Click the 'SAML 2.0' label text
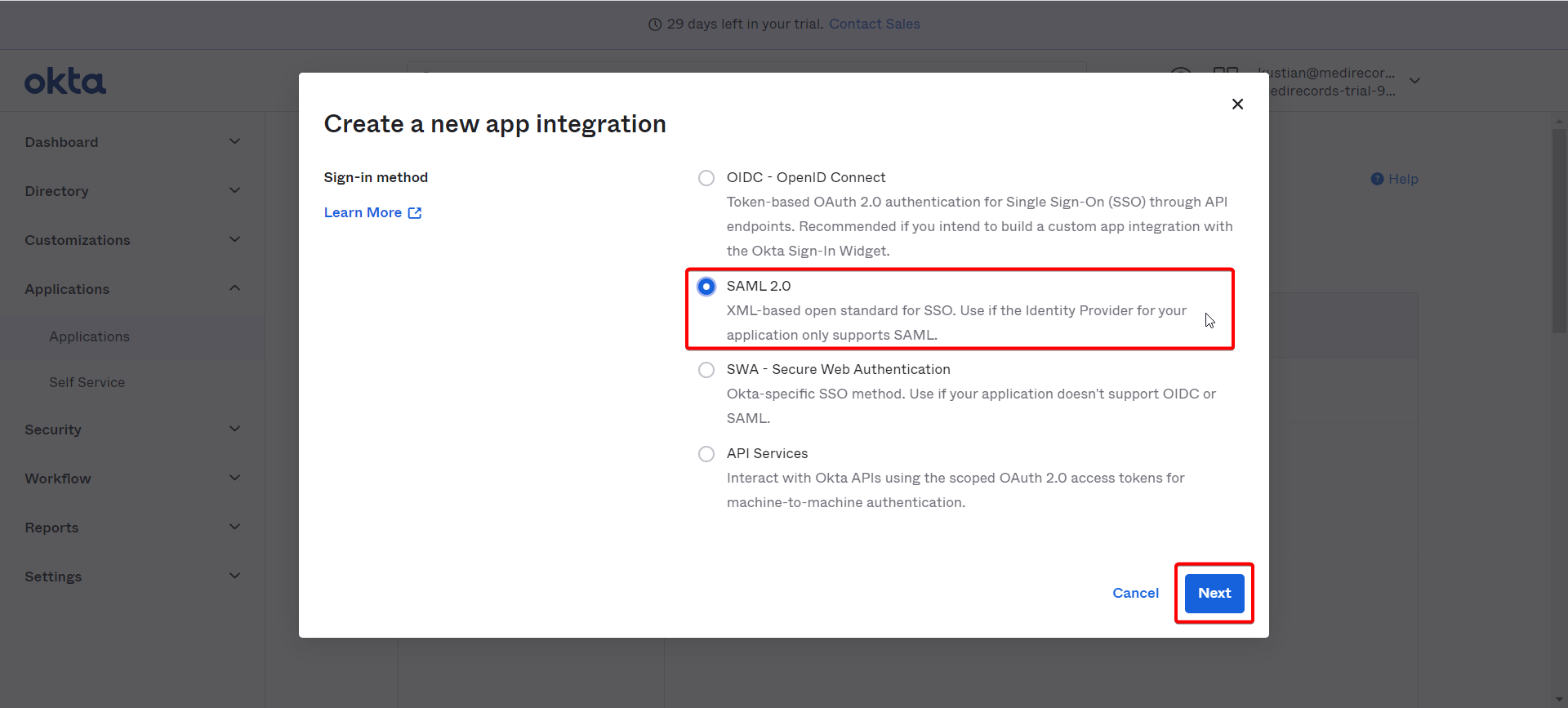 tap(759, 286)
